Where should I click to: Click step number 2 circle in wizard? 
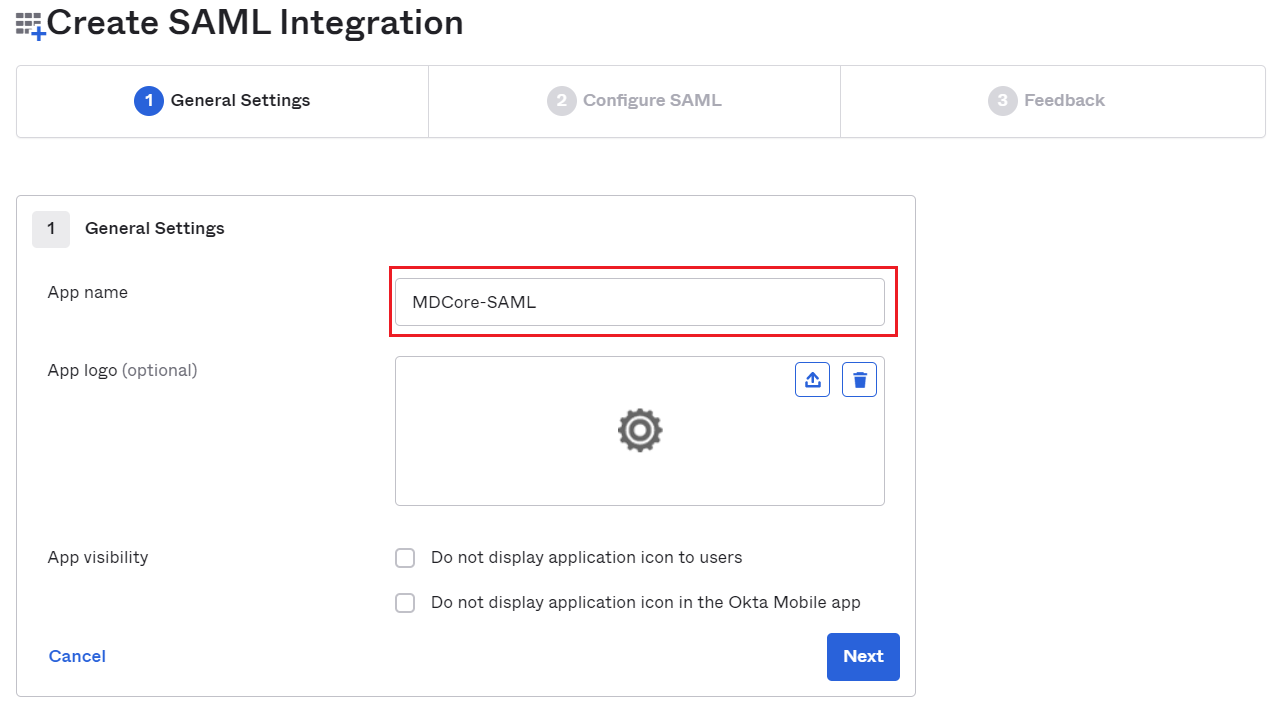[x=562, y=101]
